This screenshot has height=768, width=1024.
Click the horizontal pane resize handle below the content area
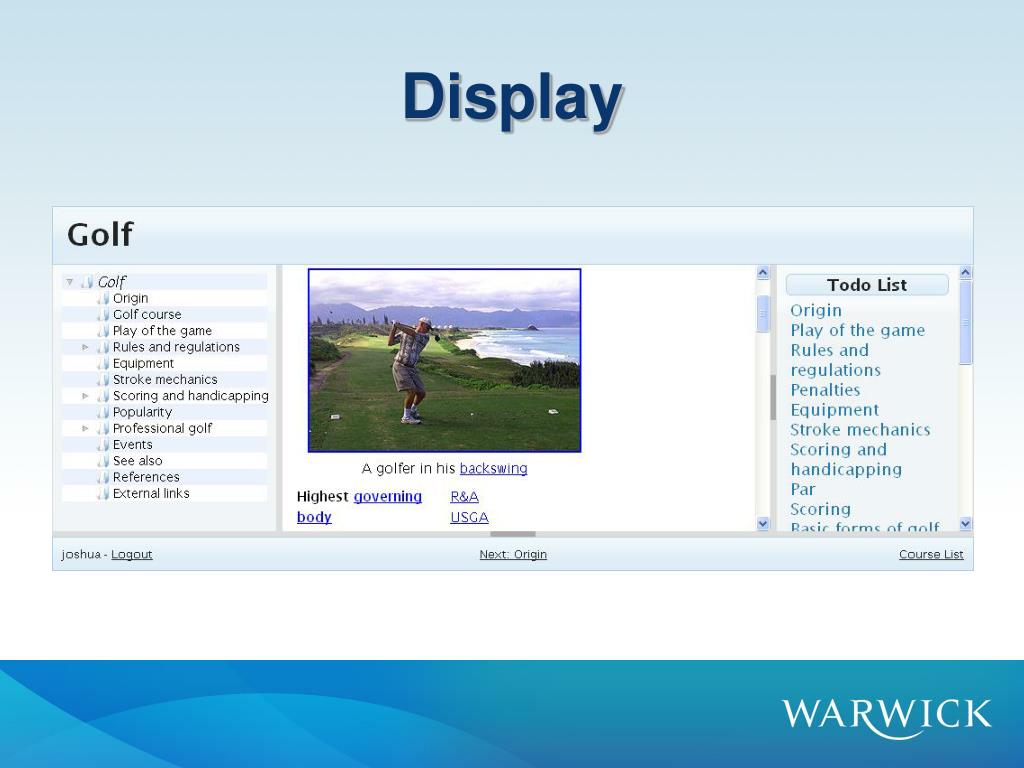tap(513, 534)
